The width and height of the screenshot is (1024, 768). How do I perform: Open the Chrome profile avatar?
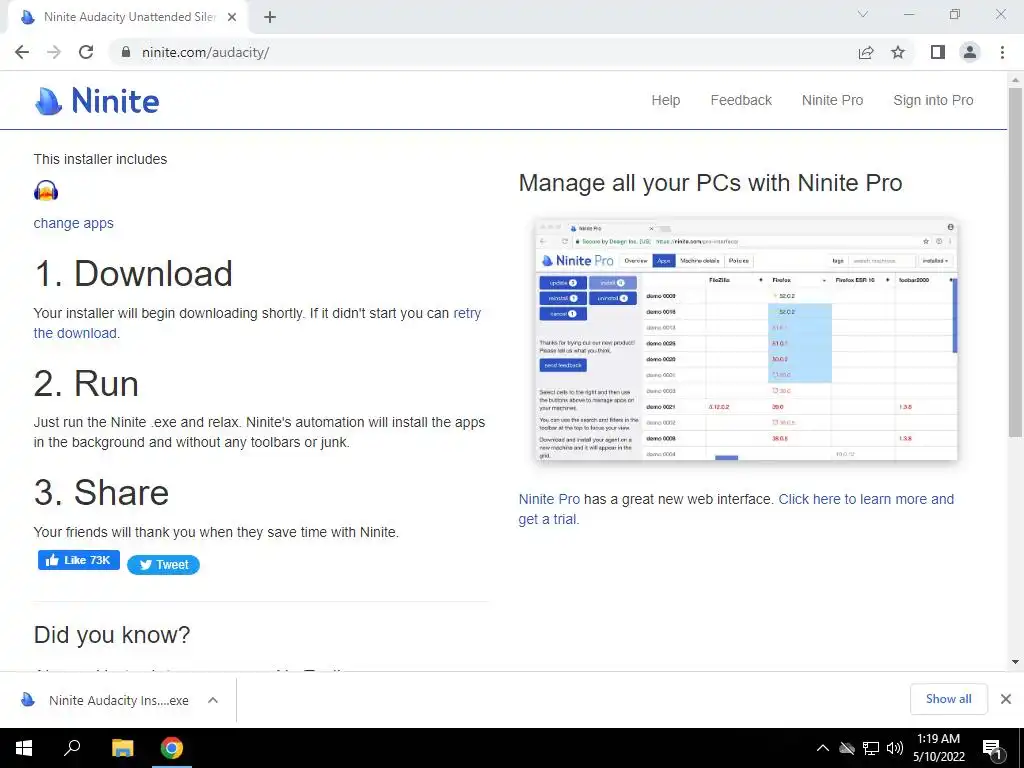coord(970,52)
